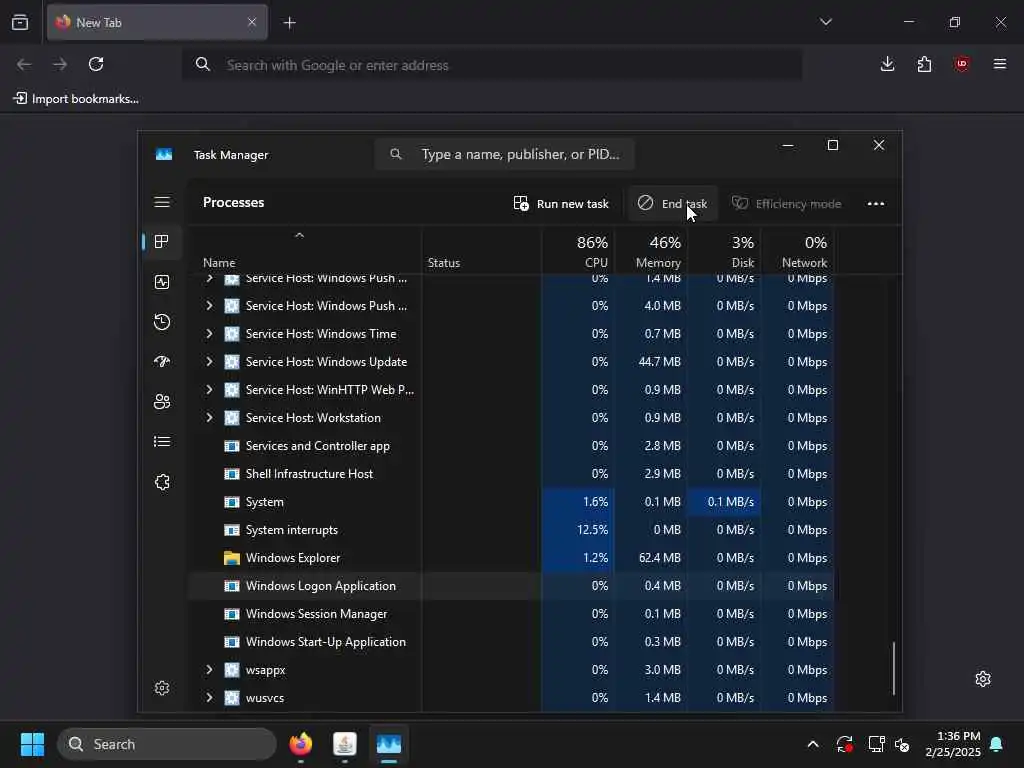Click 44.7 MB memory value of Windows Update
1024x768 pixels.
pos(660,362)
